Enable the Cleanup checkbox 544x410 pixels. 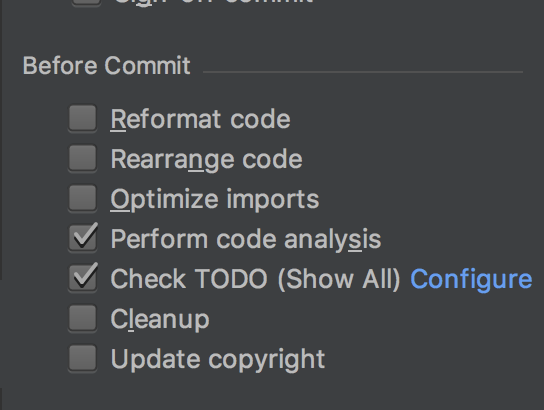[83, 318]
